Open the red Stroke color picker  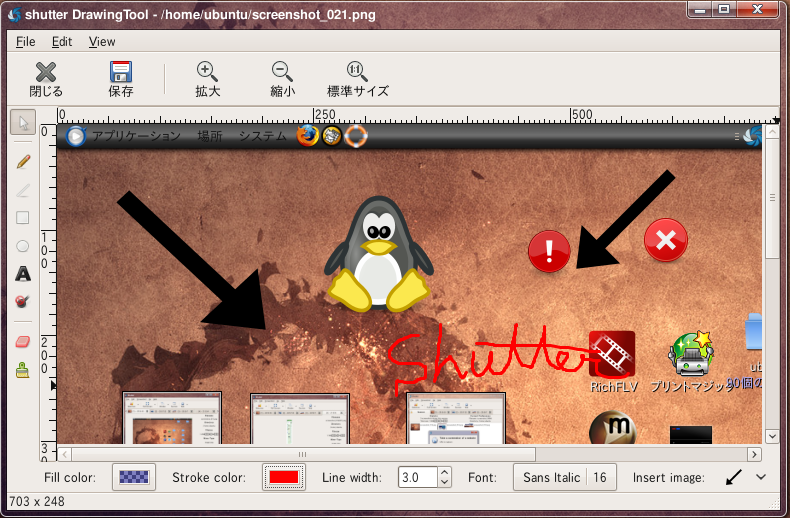[284, 477]
